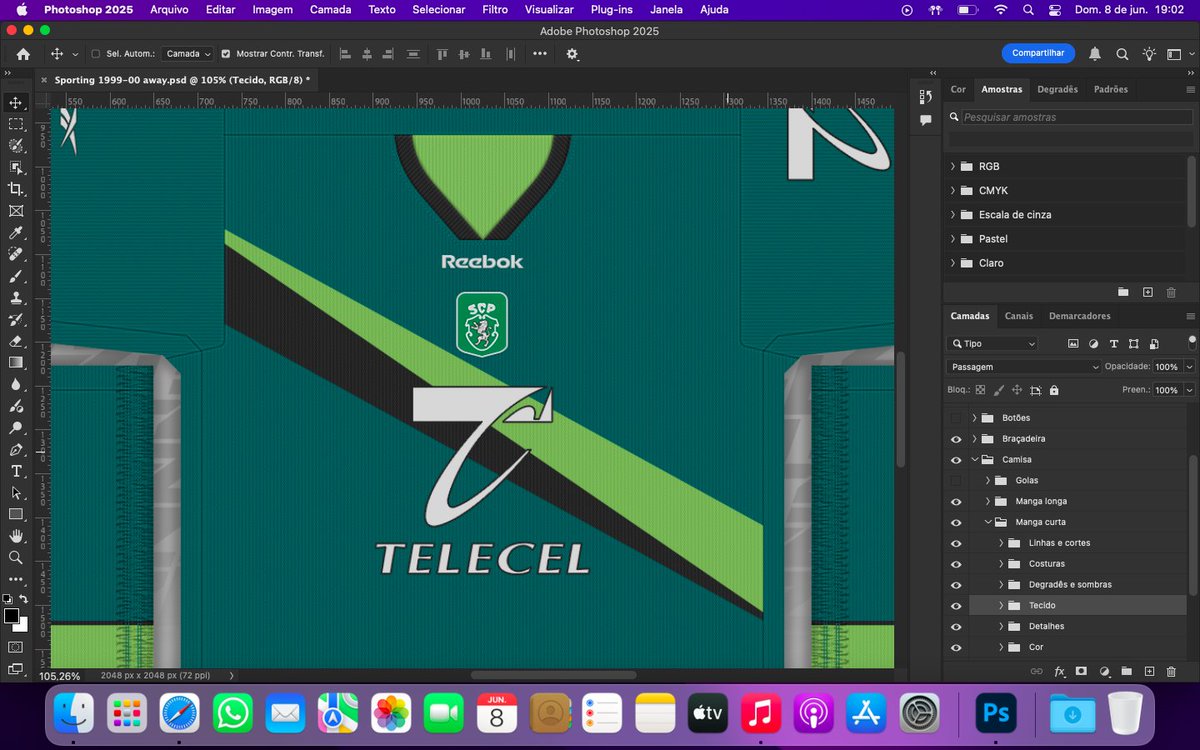1200x750 pixels.
Task: Select the Horizontal Type tool
Action: pyautogui.click(x=16, y=471)
